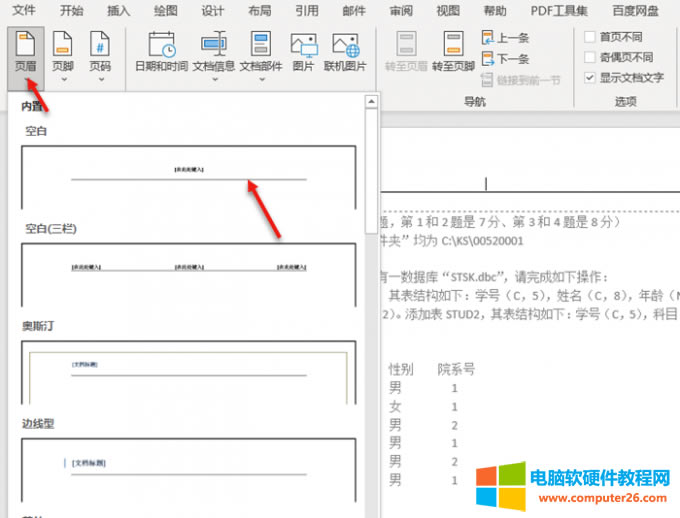The height and width of the screenshot is (518, 680).
Task: Uncheck the 显示文档文字 checkbox
Action: pos(590,77)
